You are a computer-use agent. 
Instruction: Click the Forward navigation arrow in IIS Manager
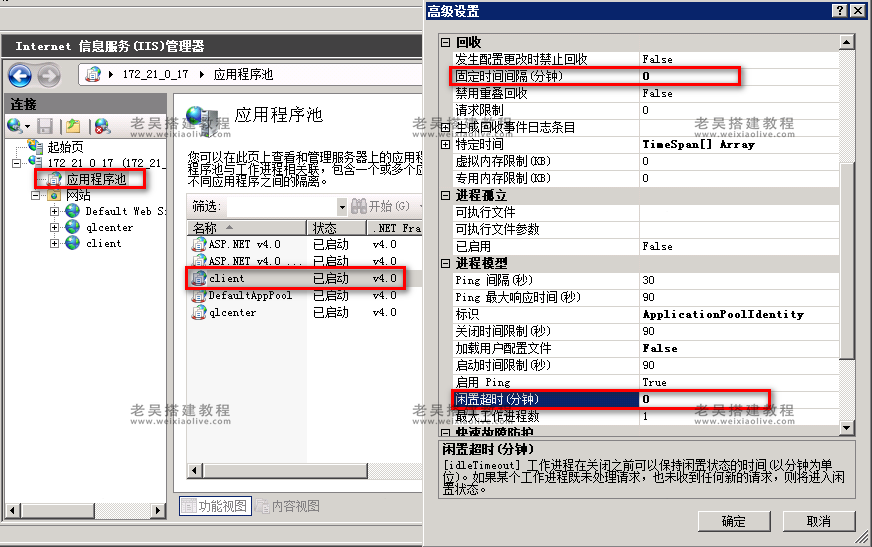pyautogui.click(x=49, y=75)
